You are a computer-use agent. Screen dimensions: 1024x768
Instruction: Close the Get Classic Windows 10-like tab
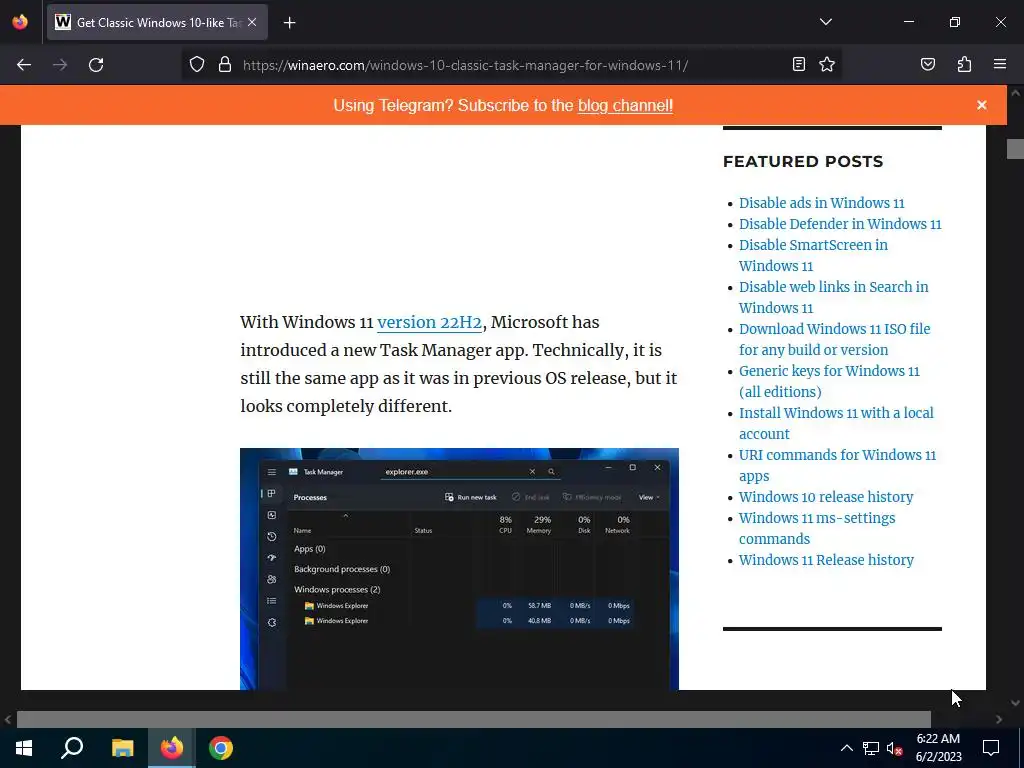point(252,22)
